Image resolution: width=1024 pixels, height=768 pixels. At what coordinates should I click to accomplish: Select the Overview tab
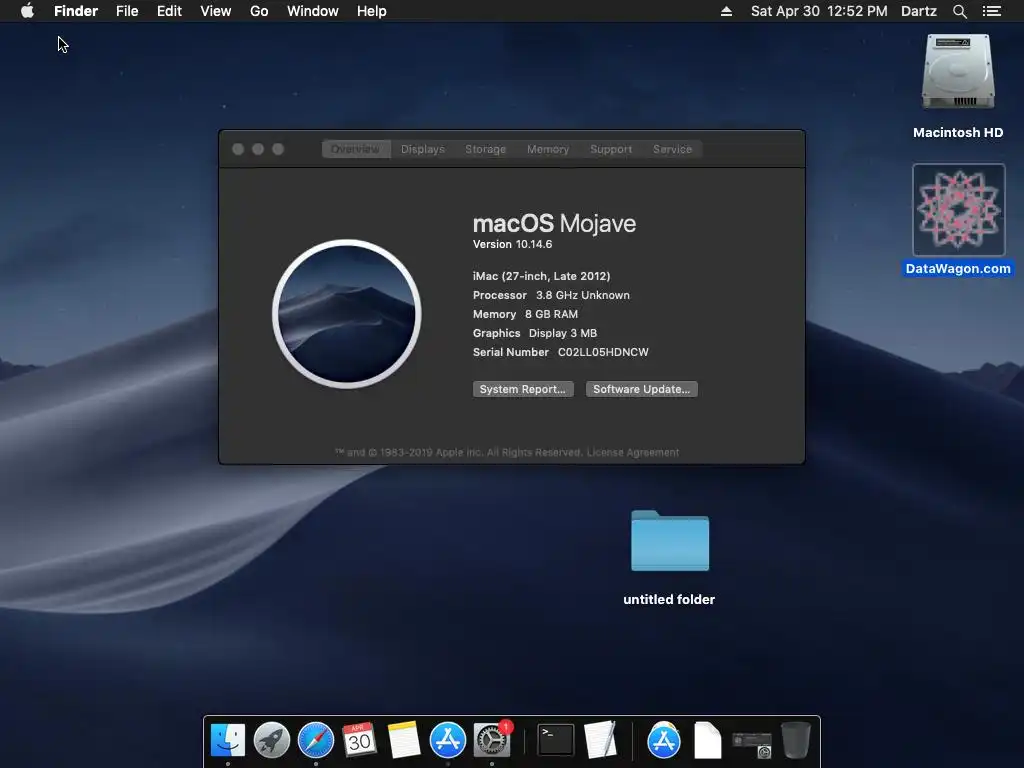tap(356, 149)
